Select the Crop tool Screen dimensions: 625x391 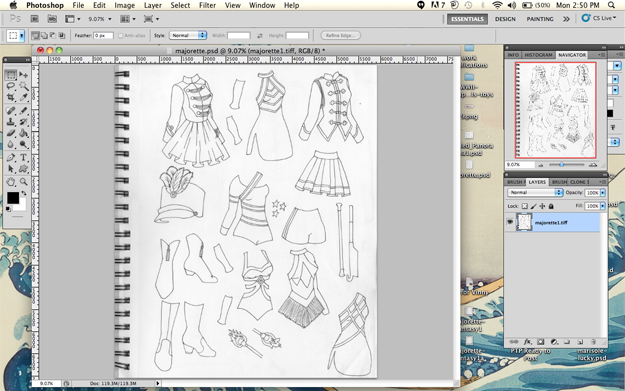click(x=11, y=97)
